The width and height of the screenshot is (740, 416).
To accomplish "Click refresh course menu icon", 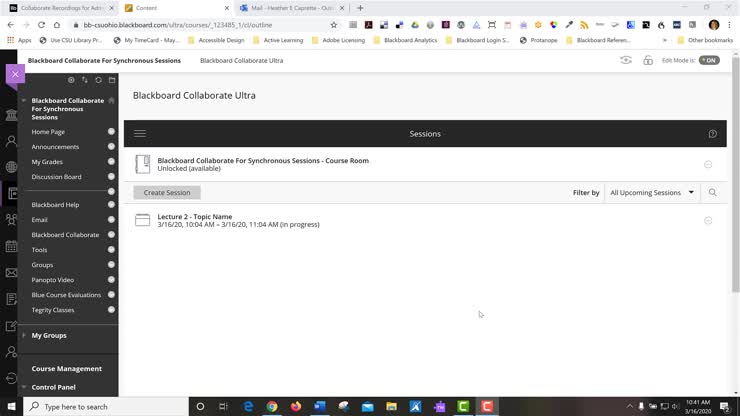I will pyautogui.click(x=98, y=80).
